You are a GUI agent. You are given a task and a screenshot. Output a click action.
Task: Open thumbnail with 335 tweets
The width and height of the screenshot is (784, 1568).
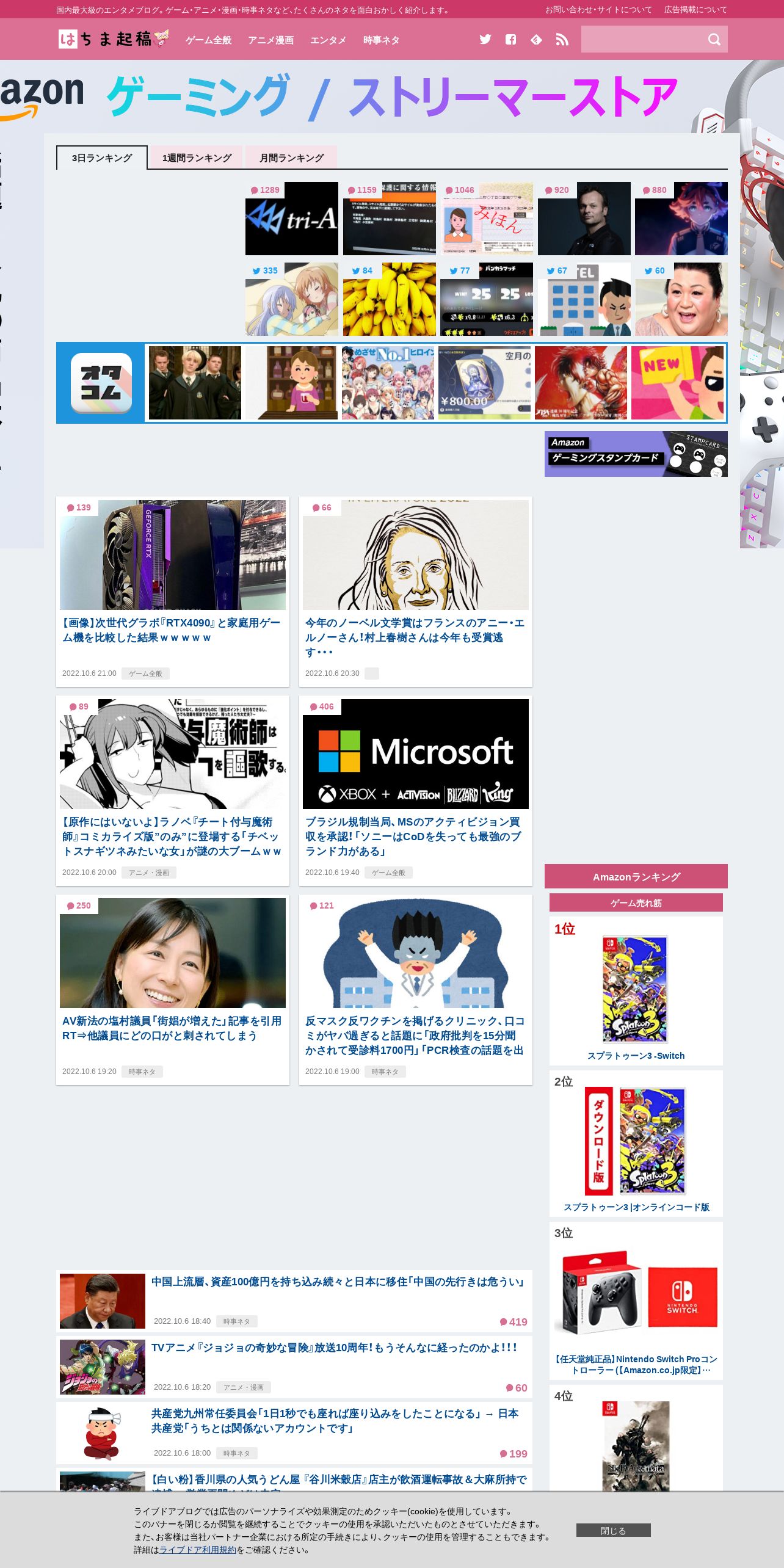(x=292, y=299)
